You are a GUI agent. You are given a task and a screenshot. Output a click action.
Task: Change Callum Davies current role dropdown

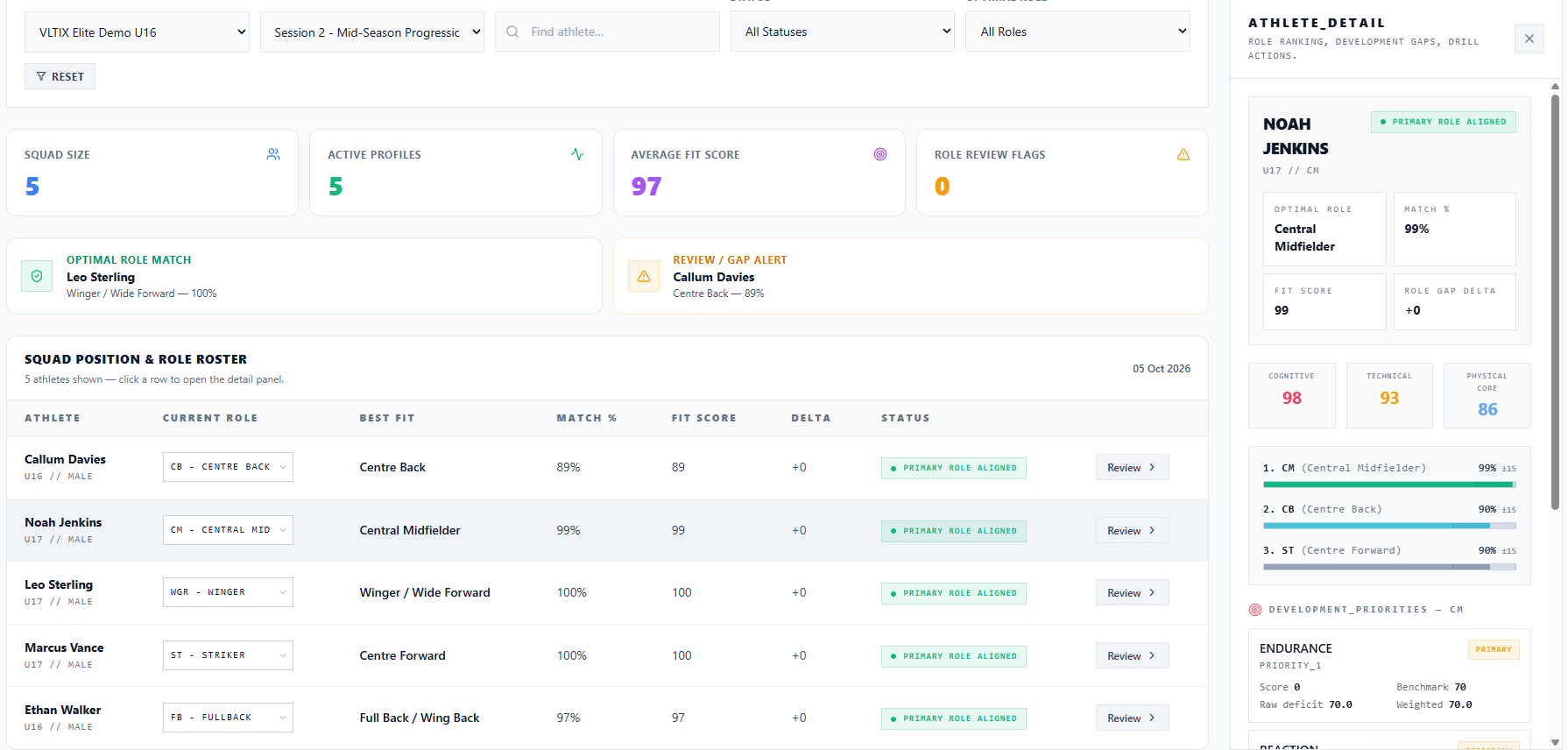point(228,467)
